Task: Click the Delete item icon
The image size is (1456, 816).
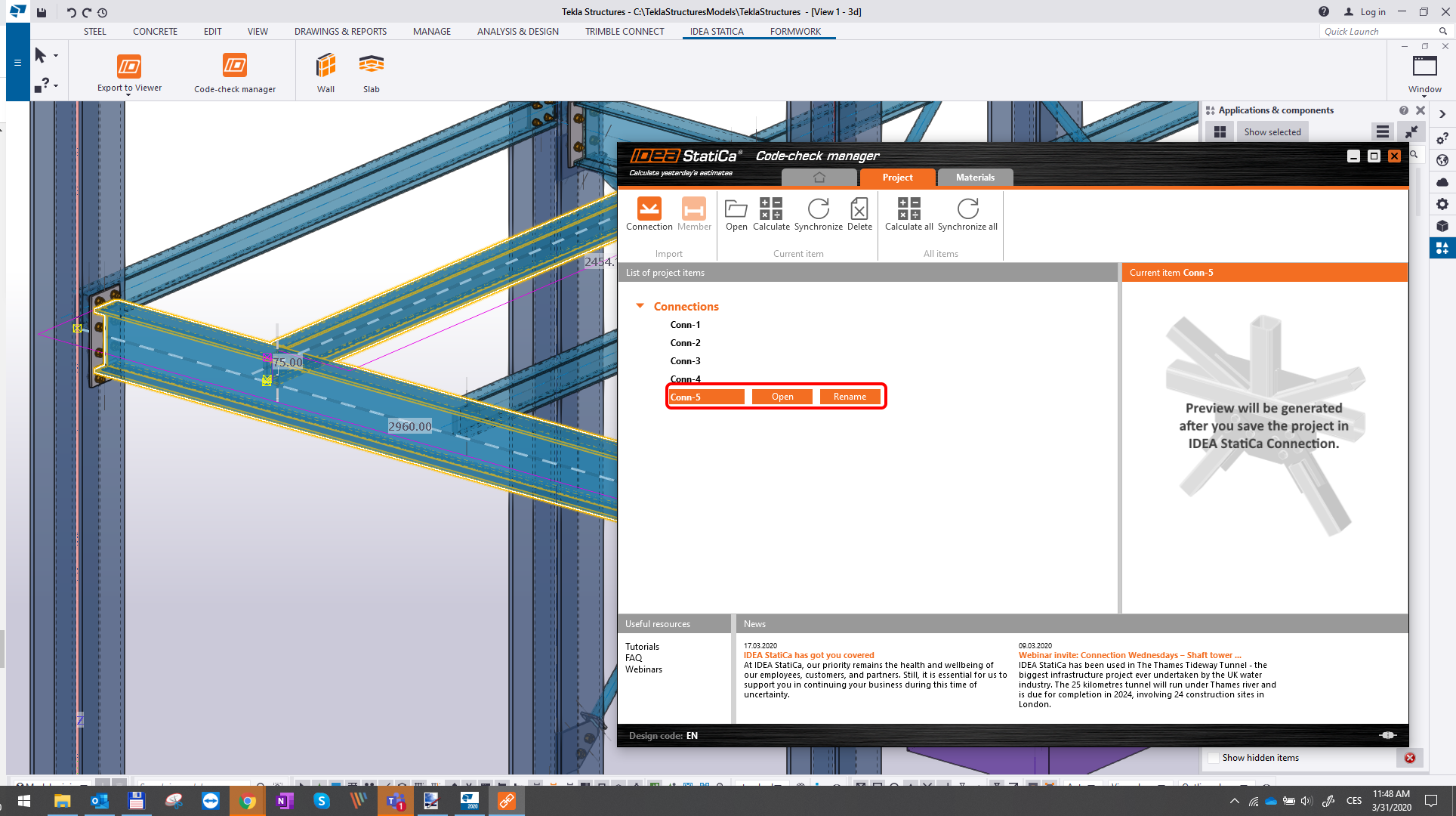Action: coord(859,209)
